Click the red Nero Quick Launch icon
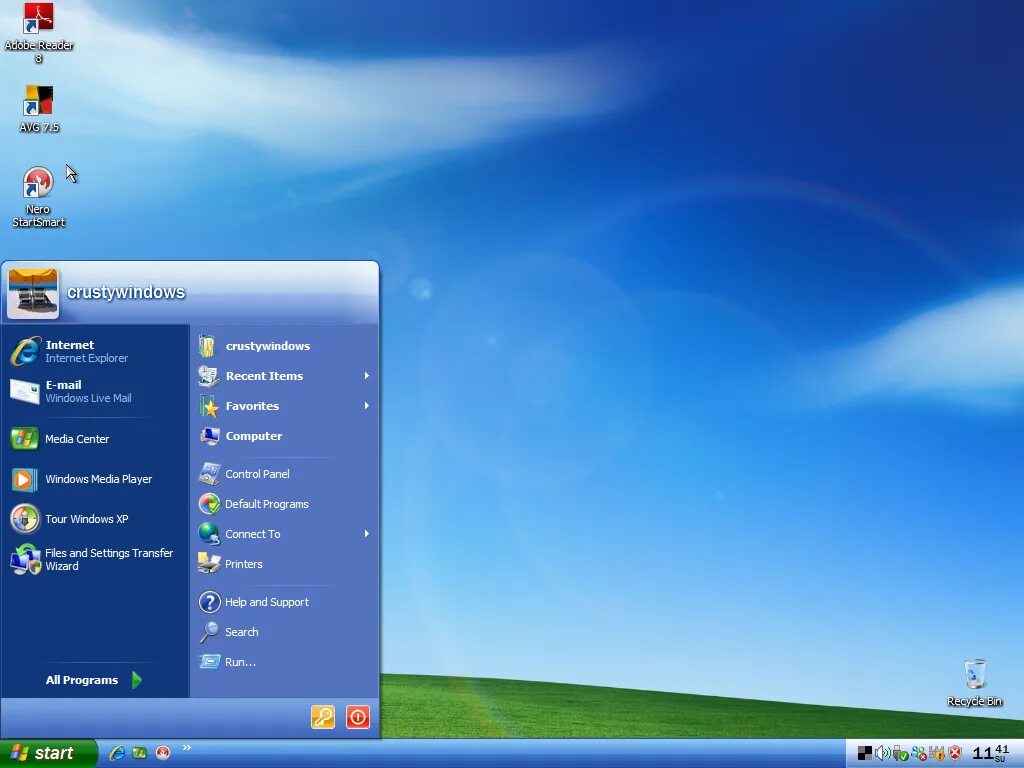1024x768 pixels. [163, 753]
